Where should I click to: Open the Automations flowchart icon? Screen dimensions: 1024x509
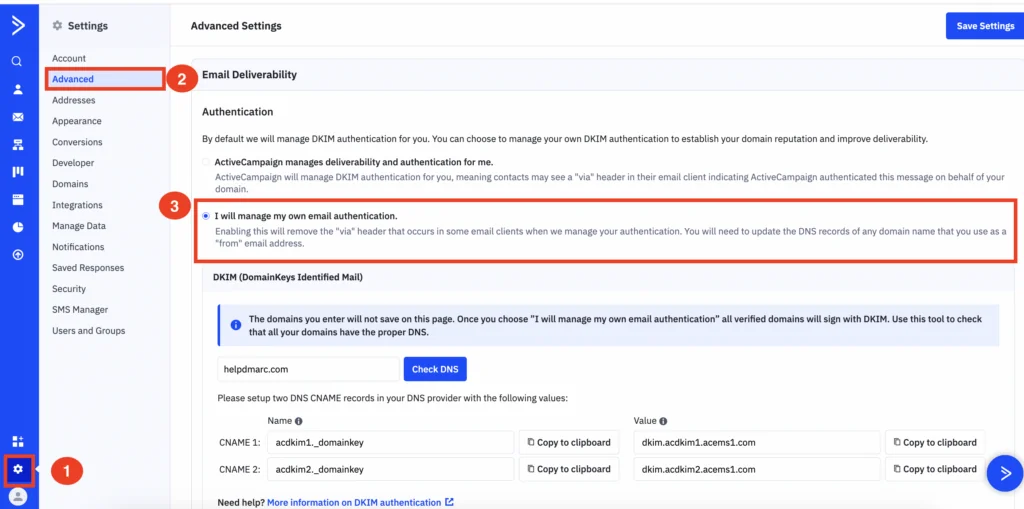pos(18,145)
